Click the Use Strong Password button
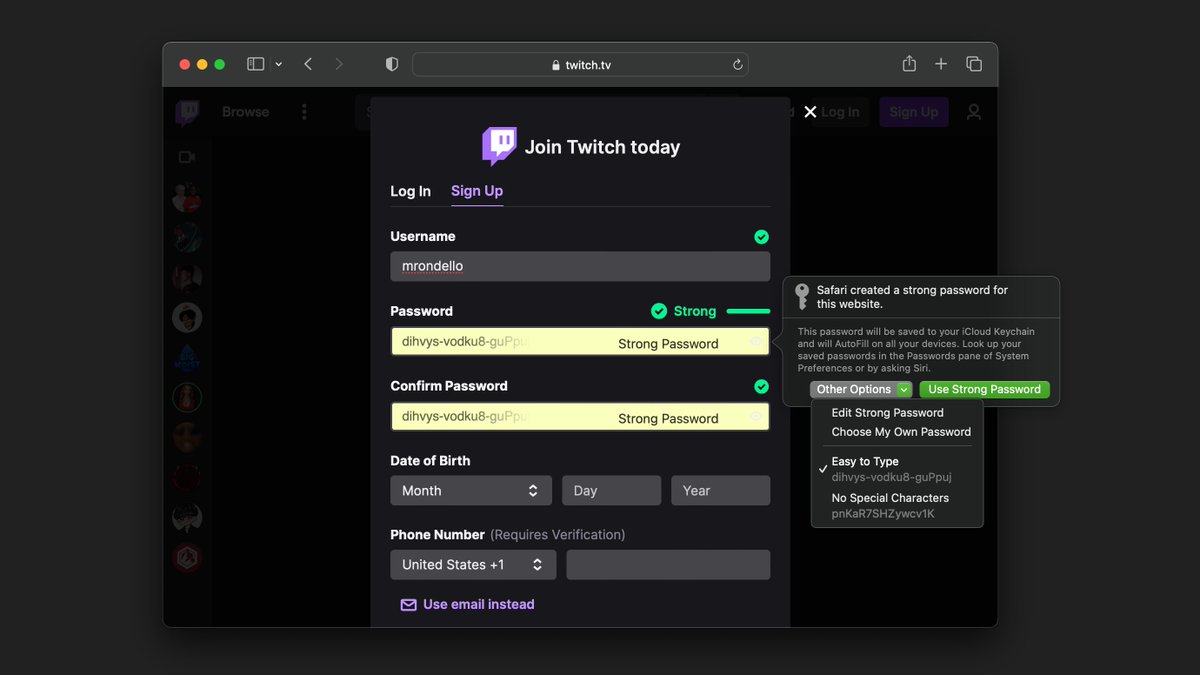The image size is (1200, 675). [x=985, y=389]
